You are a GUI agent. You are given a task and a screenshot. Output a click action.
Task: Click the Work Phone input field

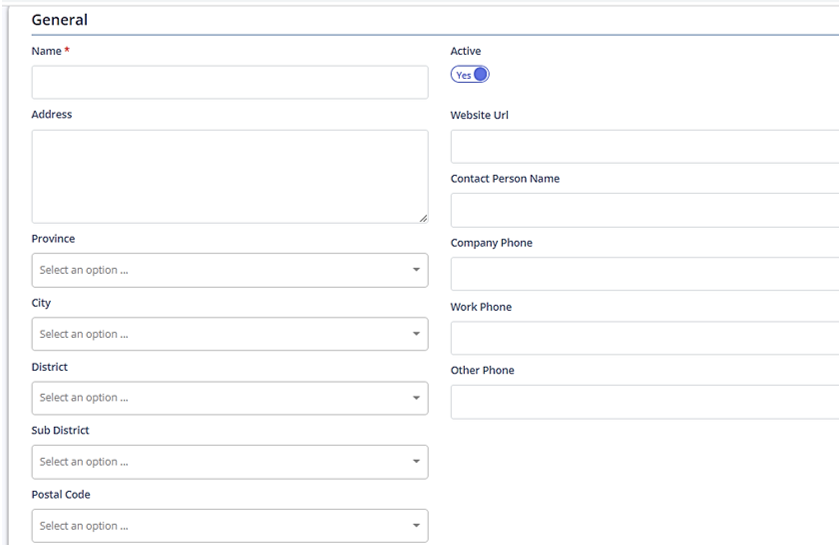tap(645, 338)
